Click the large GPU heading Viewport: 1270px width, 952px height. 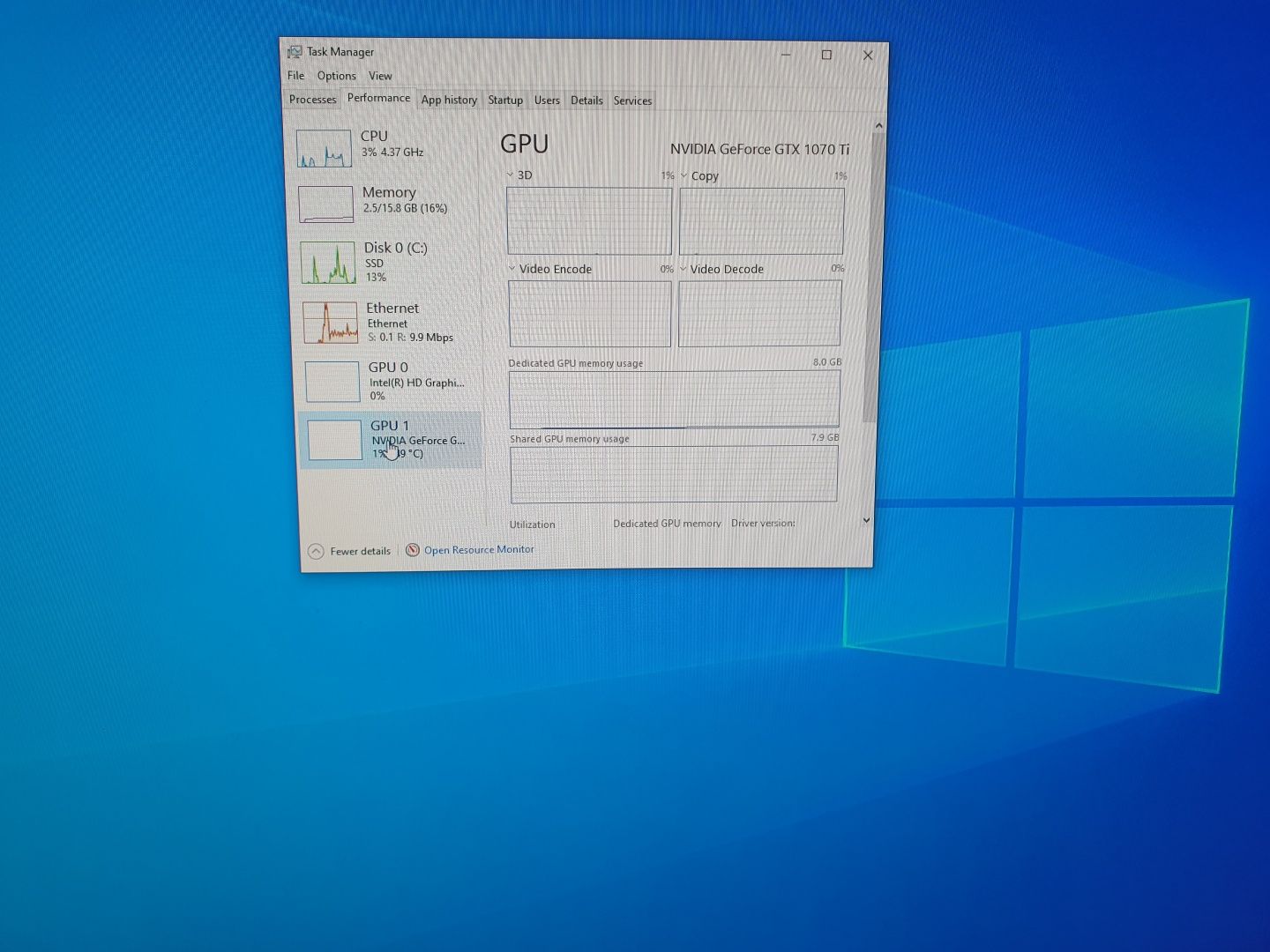(x=524, y=144)
